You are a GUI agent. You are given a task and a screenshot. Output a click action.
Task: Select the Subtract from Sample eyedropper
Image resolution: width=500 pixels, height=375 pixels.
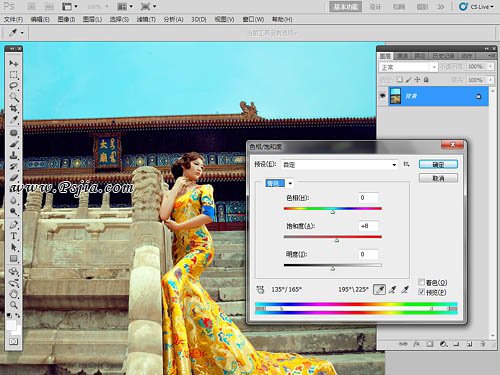405,289
